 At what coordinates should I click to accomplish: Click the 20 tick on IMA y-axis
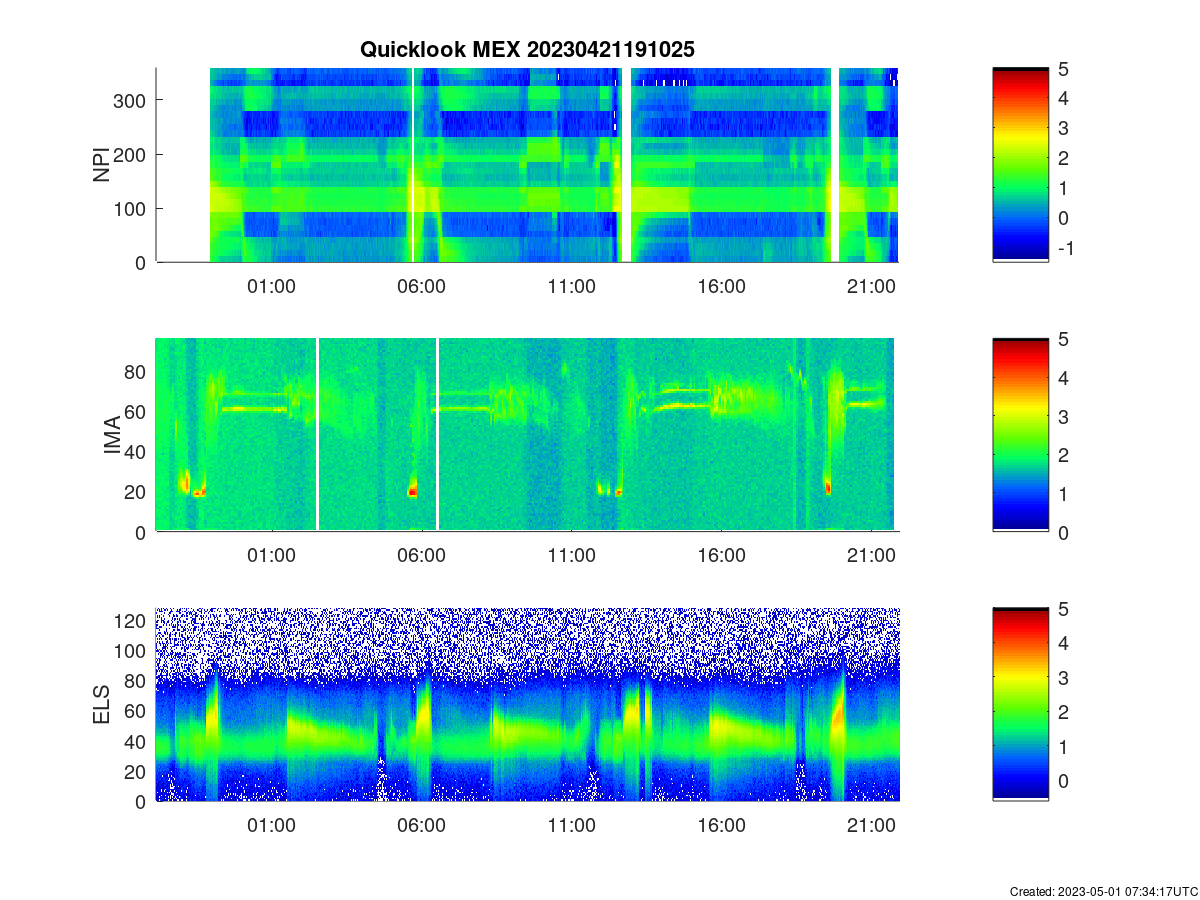click(136, 492)
